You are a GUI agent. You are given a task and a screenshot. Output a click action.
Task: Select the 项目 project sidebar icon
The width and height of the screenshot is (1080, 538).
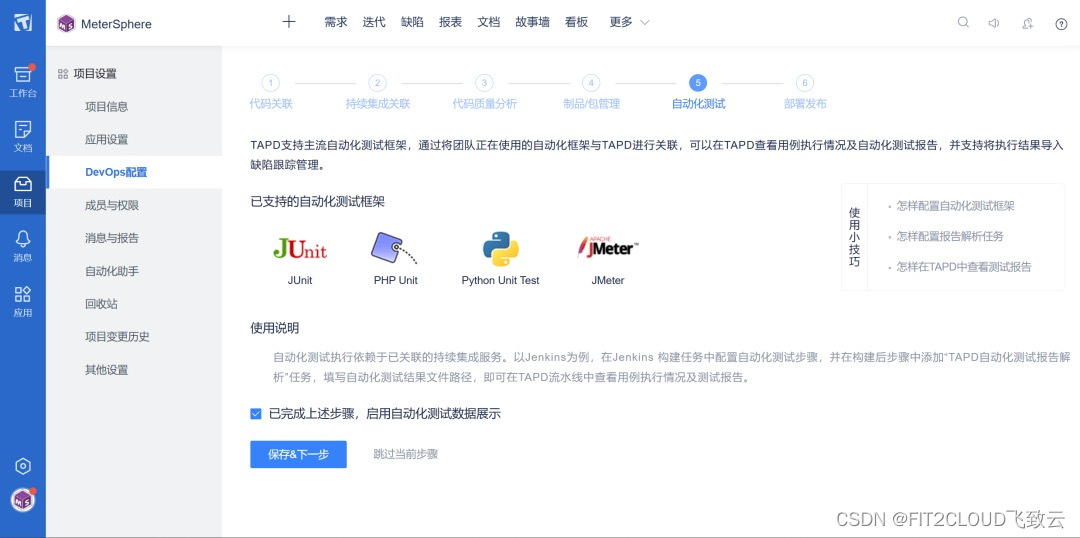[23, 185]
